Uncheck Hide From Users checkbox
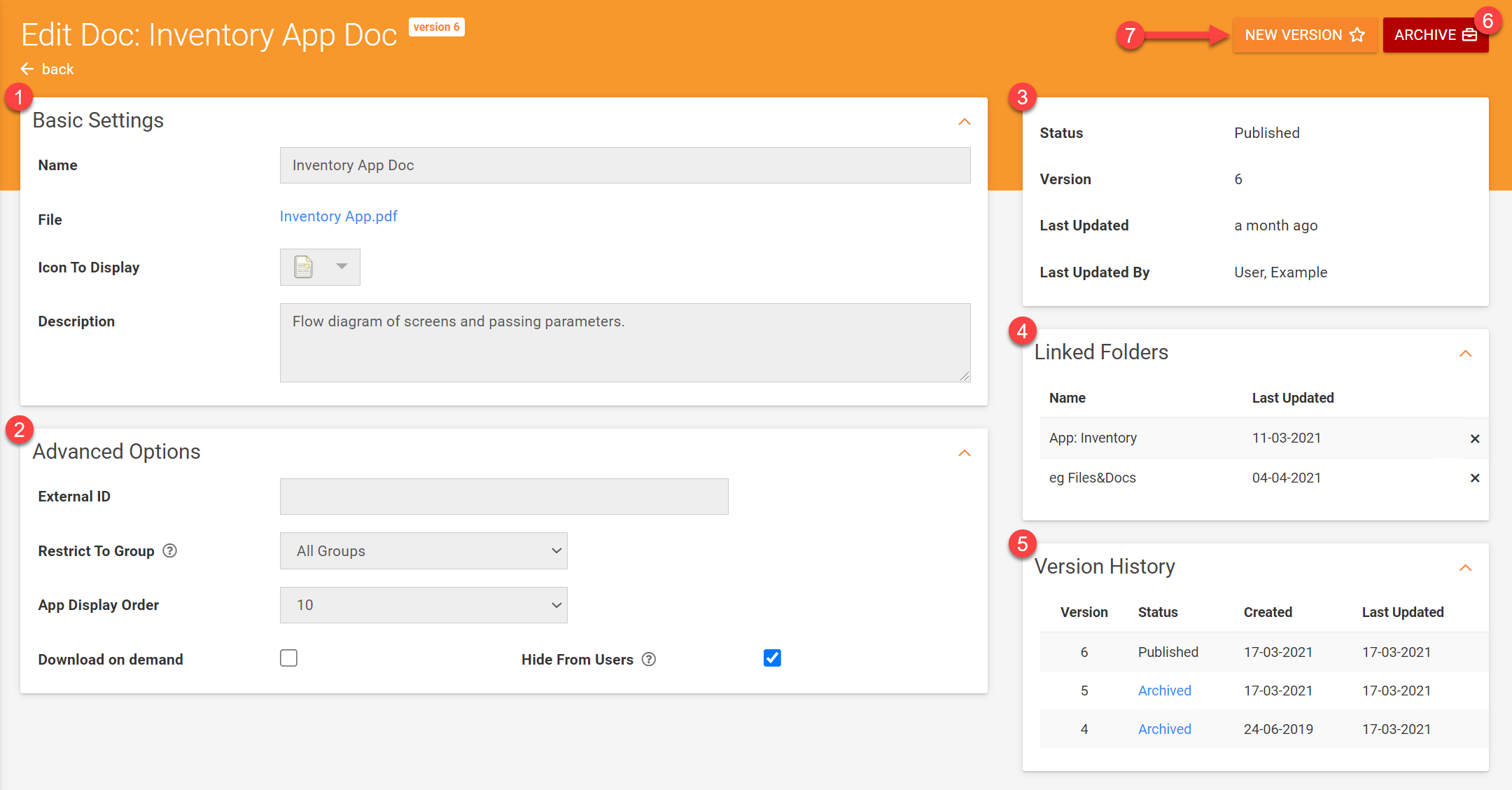 pyautogui.click(x=772, y=658)
